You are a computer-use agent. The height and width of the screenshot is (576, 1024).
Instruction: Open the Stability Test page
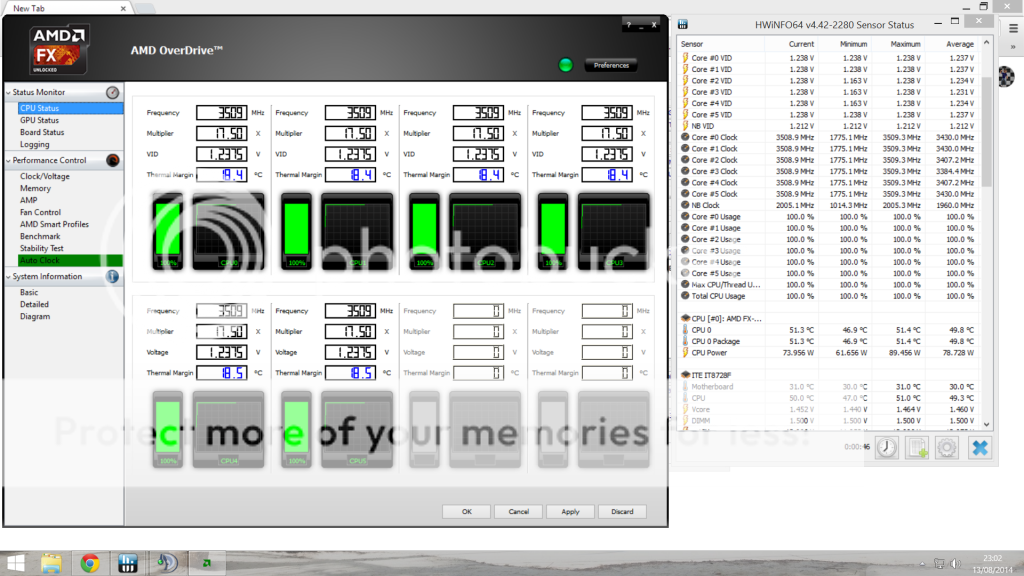[x=42, y=248]
